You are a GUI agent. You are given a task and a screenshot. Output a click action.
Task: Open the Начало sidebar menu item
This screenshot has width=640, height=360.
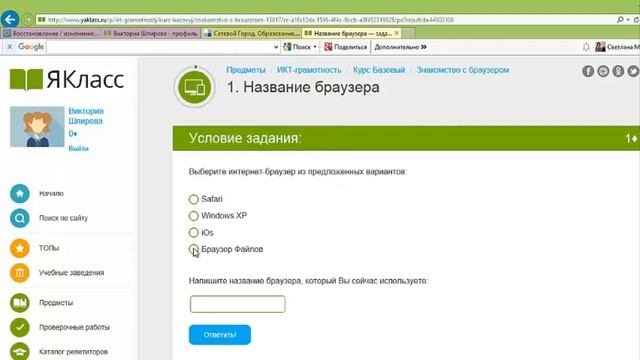[51, 193]
